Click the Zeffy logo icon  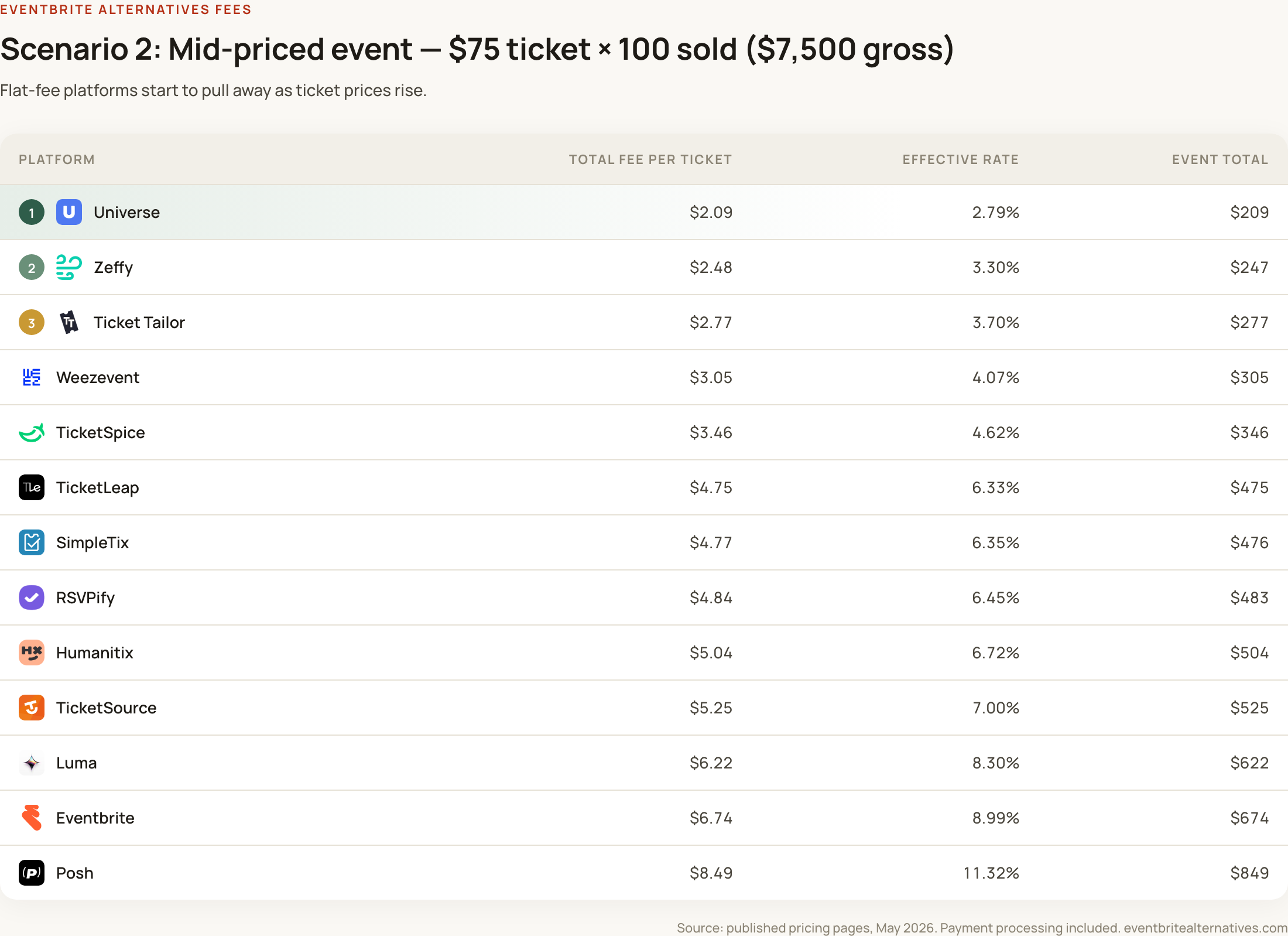[x=69, y=267]
